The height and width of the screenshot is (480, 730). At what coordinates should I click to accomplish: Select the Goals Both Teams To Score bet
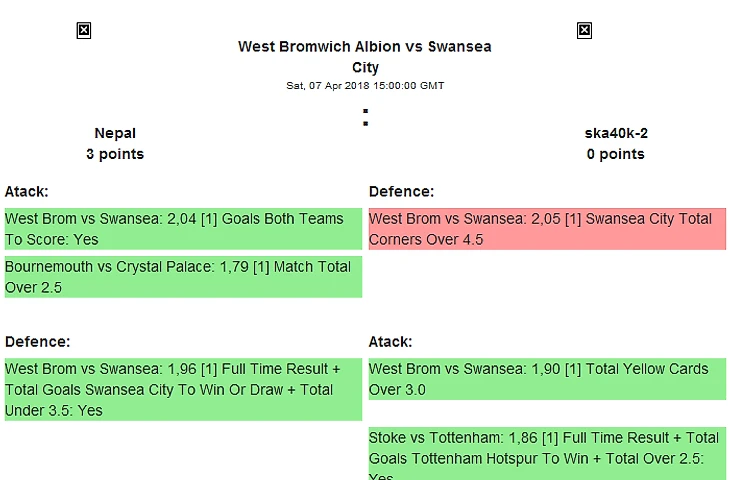click(x=182, y=229)
